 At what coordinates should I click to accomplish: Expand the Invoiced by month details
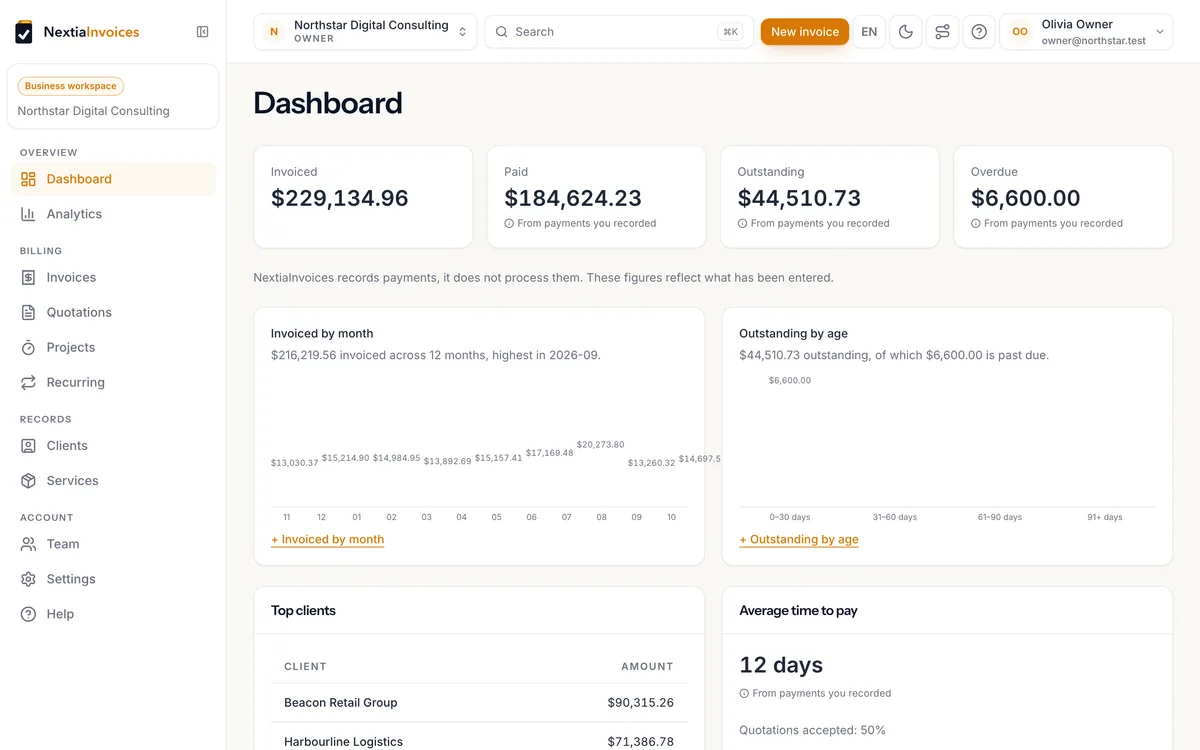pyautogui.click(x=328, y=539)
